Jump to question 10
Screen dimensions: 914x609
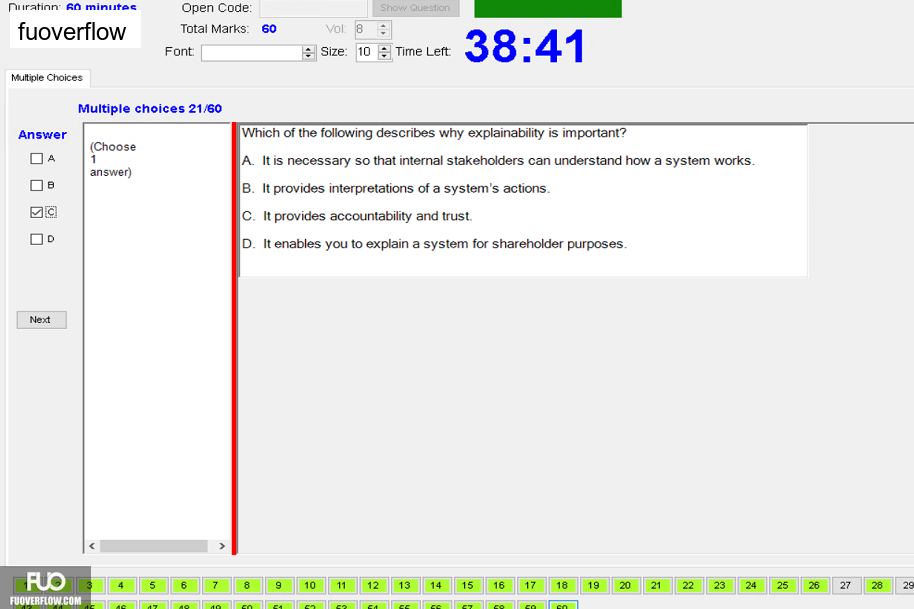(x=310, y=585)
